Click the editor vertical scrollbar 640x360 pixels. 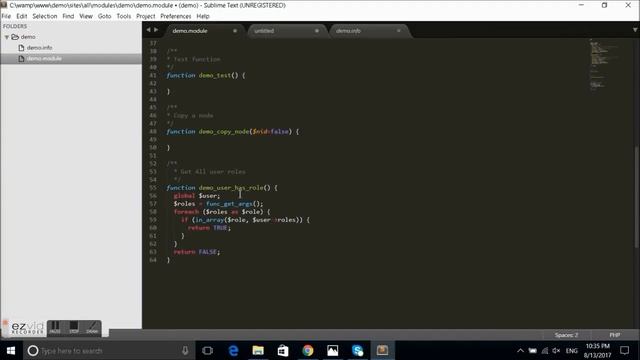[637, 196]
